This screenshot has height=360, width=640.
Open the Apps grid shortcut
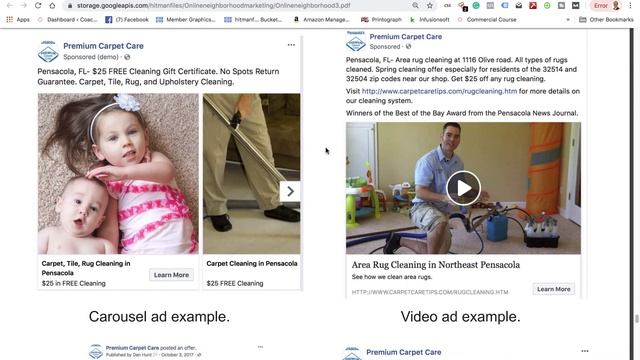pos(18,20)
